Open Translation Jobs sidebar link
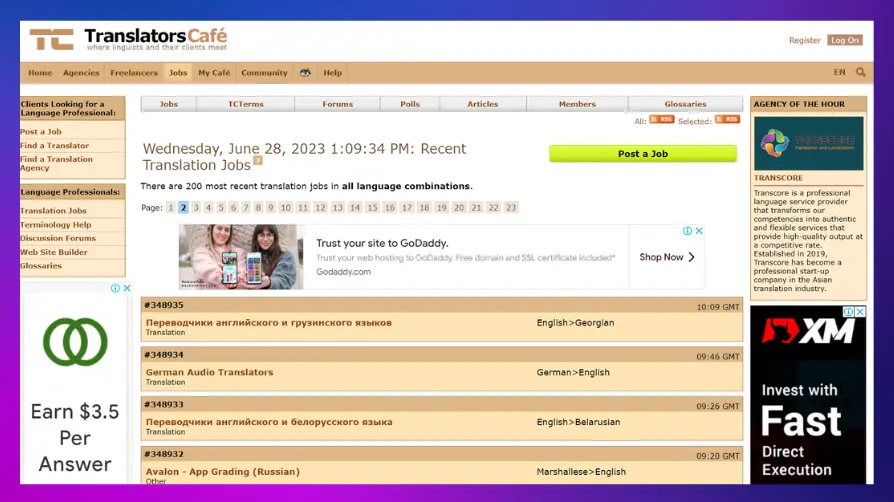894x502 pixels. pos(54,210)
